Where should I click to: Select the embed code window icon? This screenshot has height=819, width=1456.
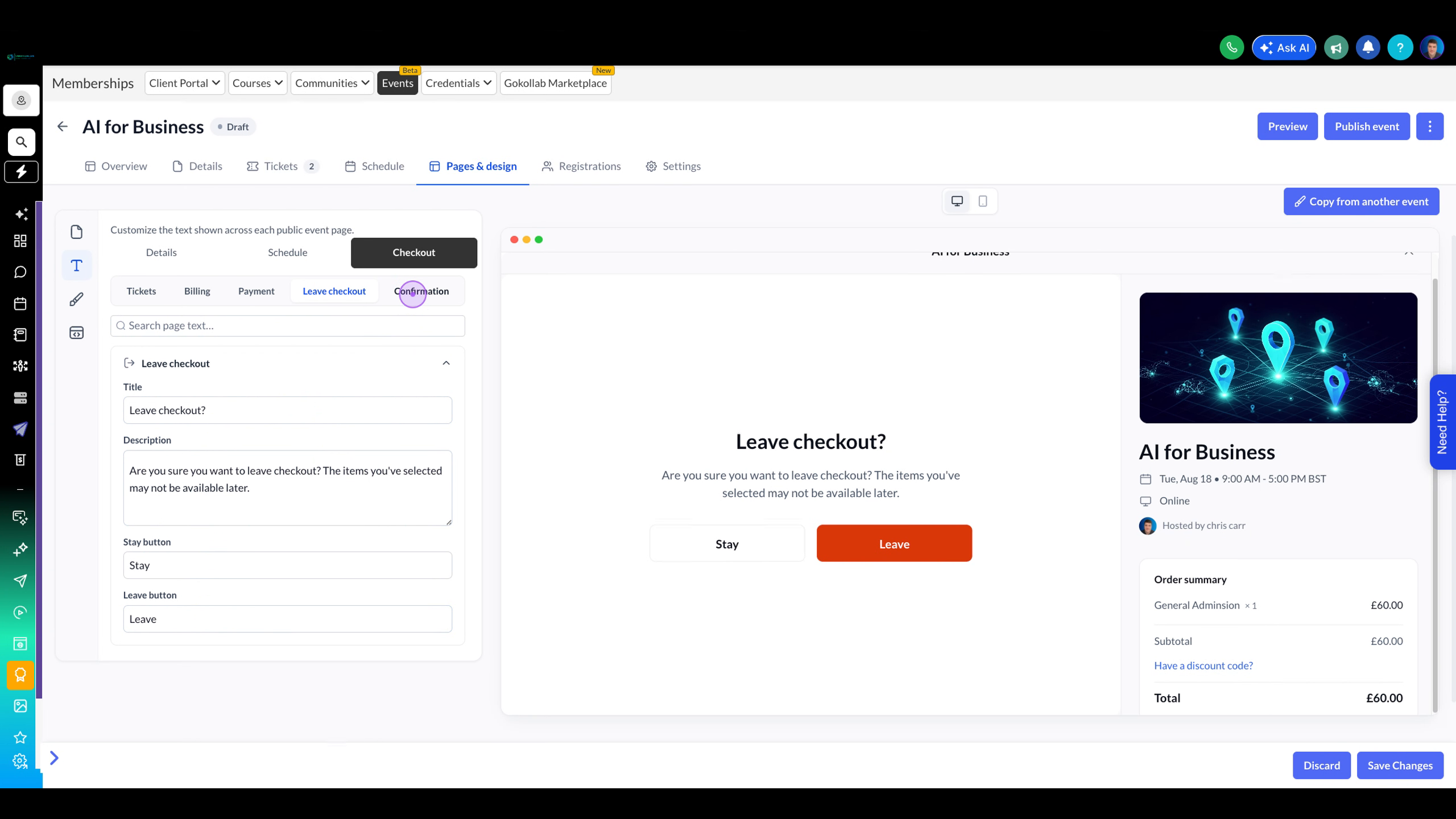pos(76,333)
